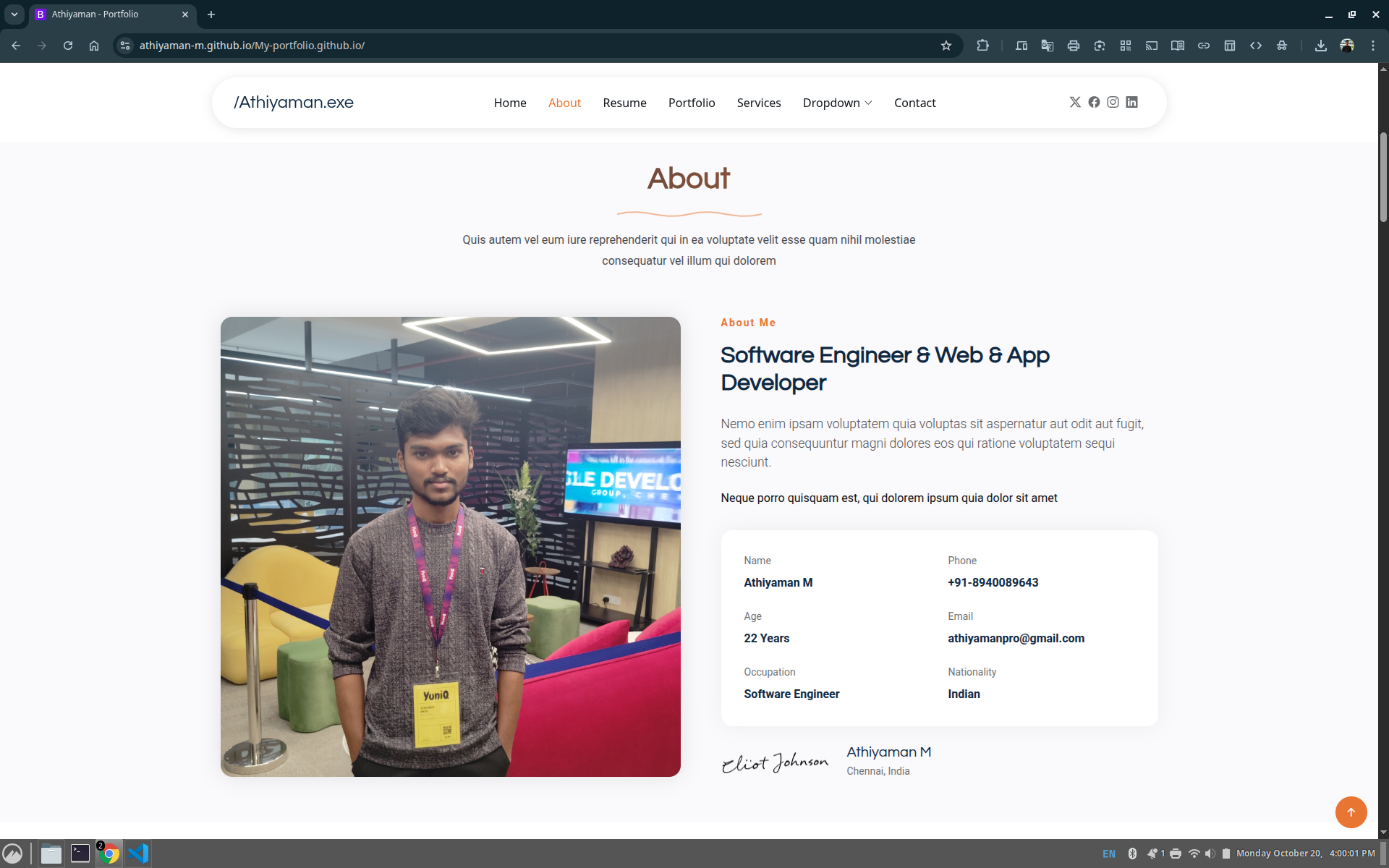Image resolution: width=1389 pixels, height=868 pixels.
Task: Launch VS Code from taskbar
Action: [138, 854]
